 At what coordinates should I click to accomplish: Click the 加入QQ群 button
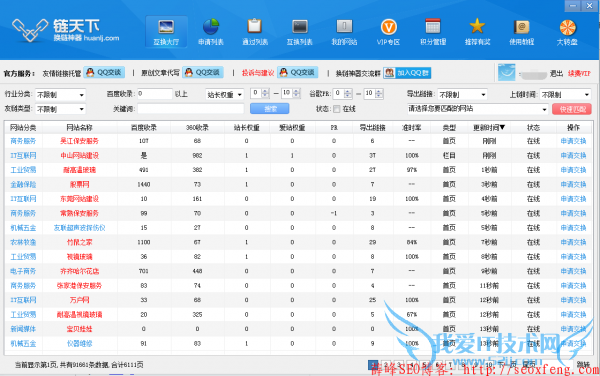coord(407,73)
